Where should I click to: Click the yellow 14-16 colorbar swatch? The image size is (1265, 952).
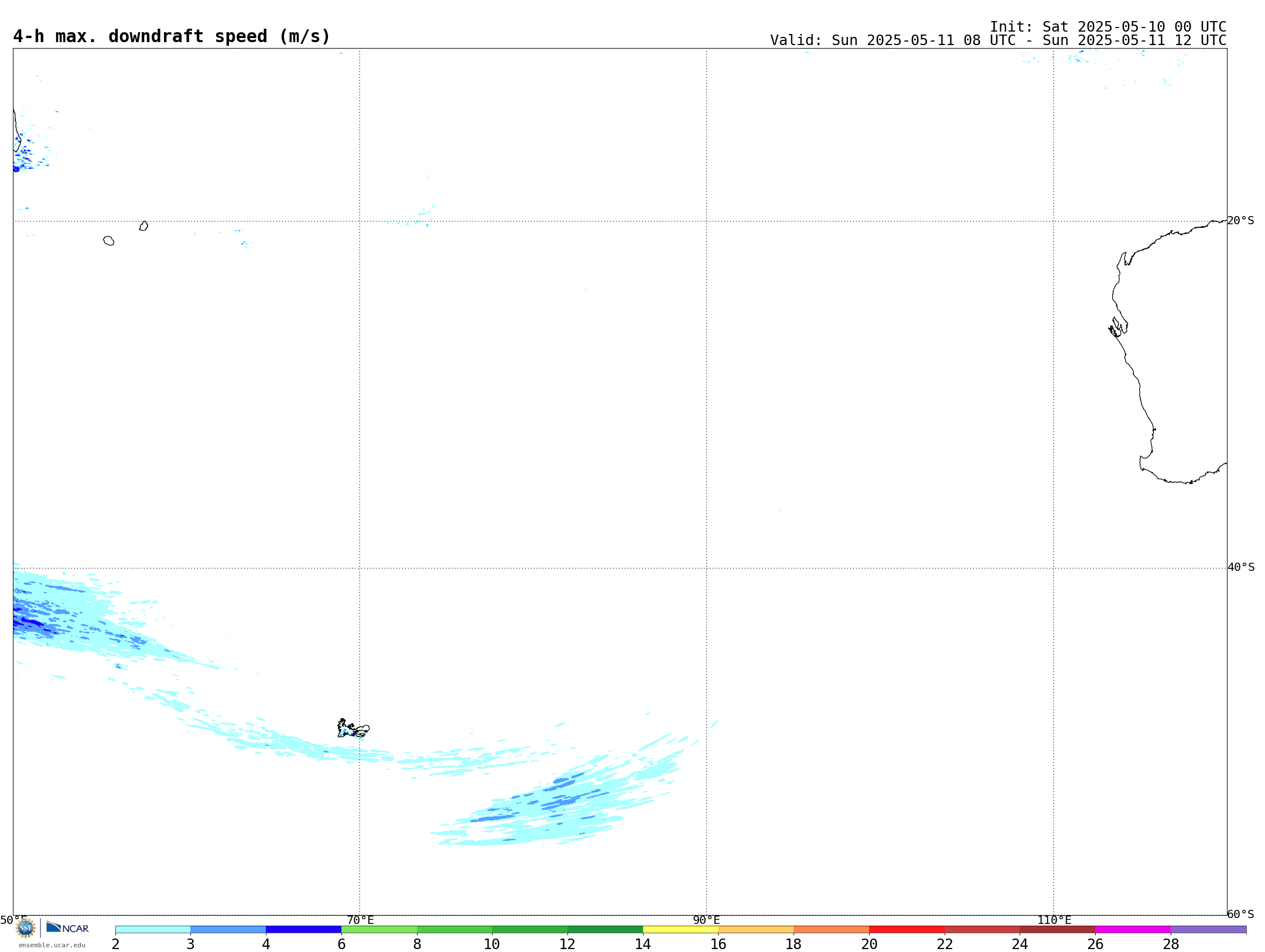pos(681,930)
